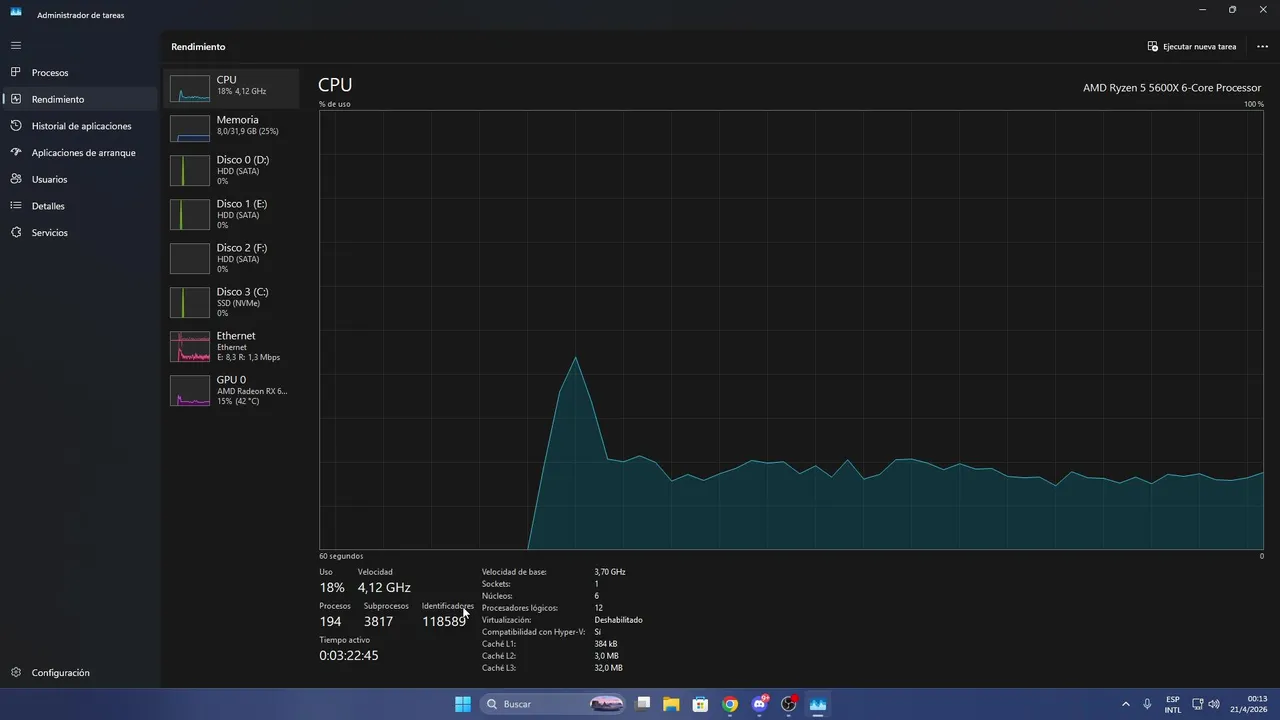Select GPU 0 performance item
1280x720 pixels.
231,390
